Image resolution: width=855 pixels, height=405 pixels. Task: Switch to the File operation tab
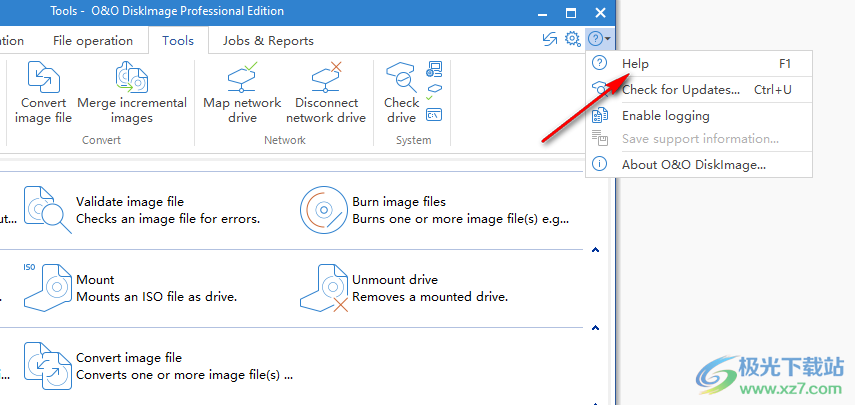point(93,41)
